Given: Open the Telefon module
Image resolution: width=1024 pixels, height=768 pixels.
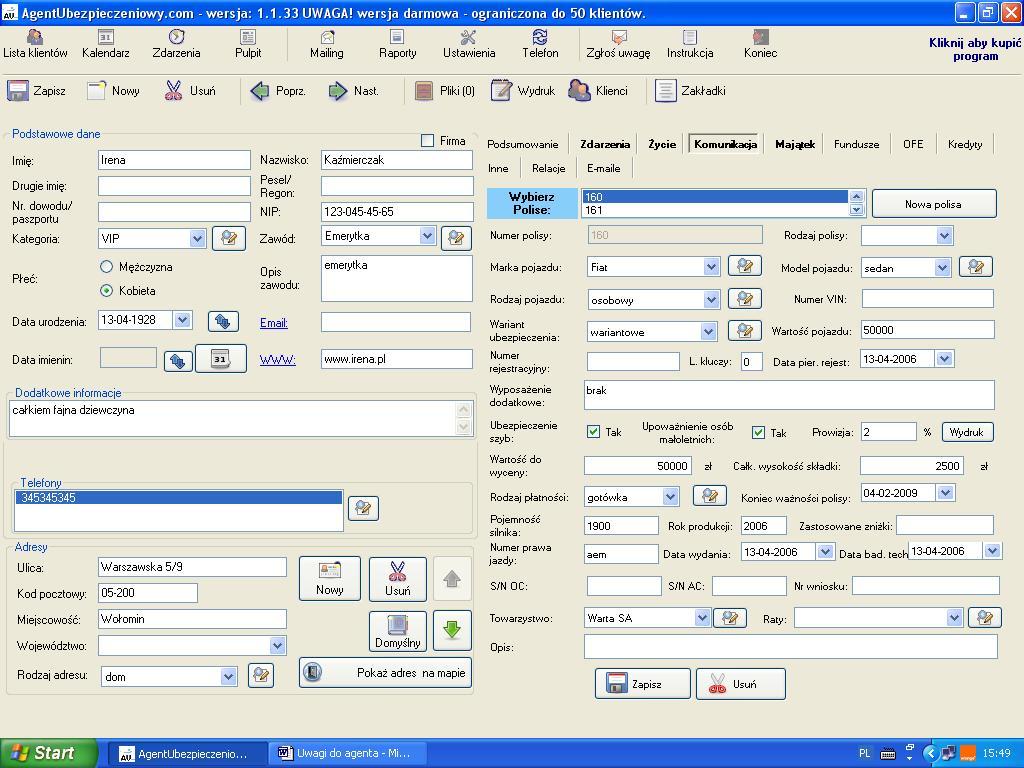Looking at the screenshot, I should (x=540, y=44).
